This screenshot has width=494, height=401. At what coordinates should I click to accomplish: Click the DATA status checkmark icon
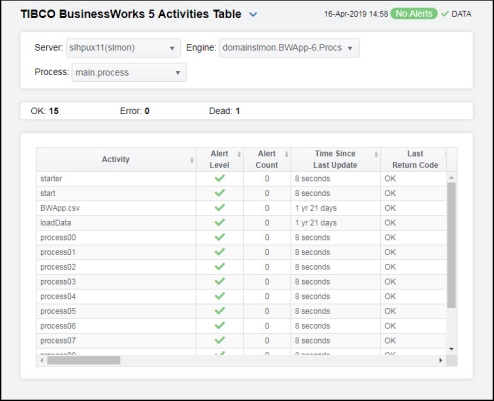click(445, 14)
